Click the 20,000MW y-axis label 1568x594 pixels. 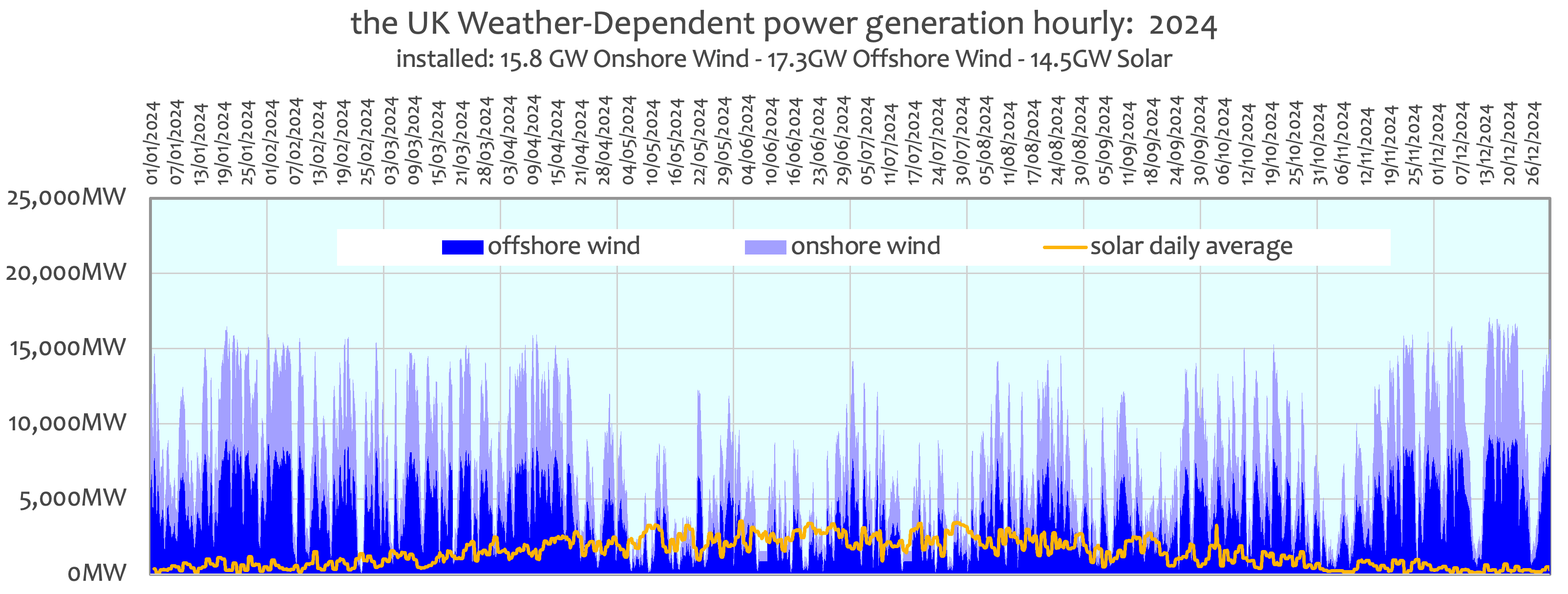[66, 272]
